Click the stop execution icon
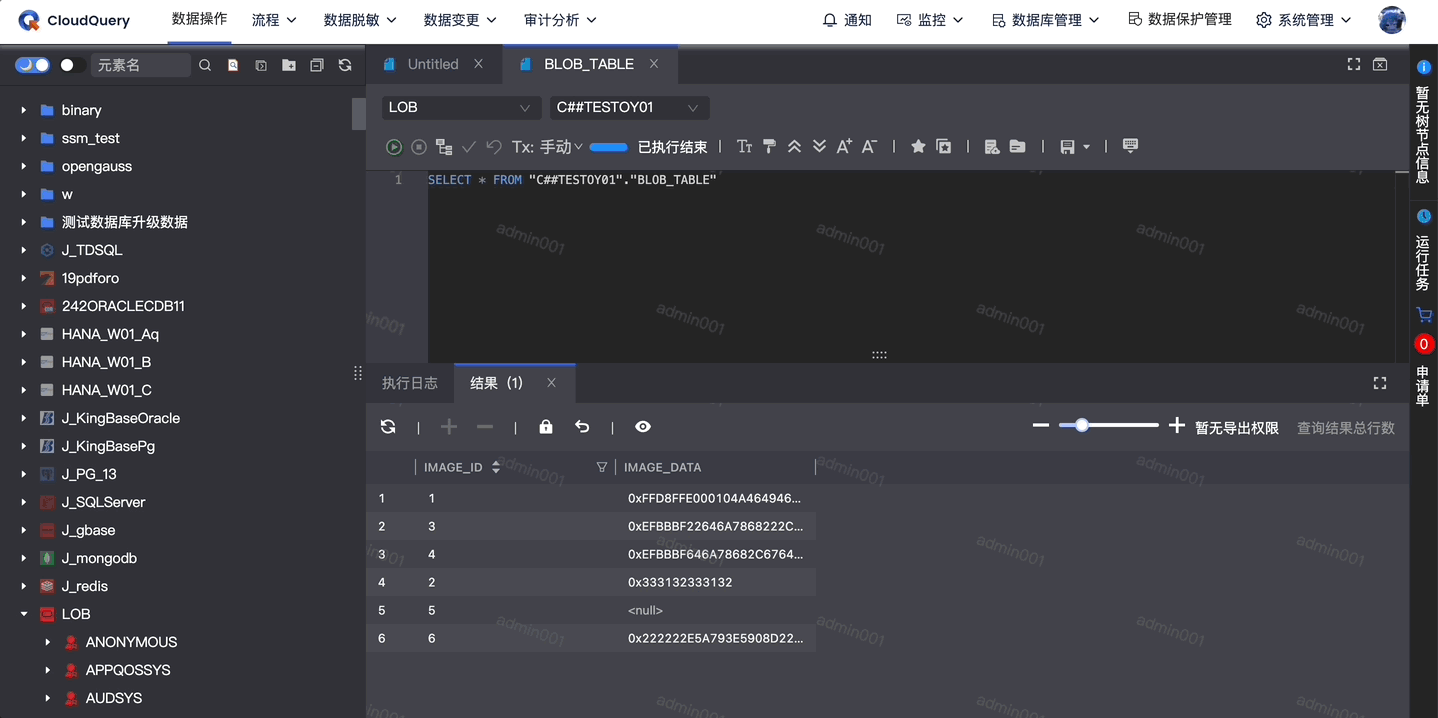 418,146
